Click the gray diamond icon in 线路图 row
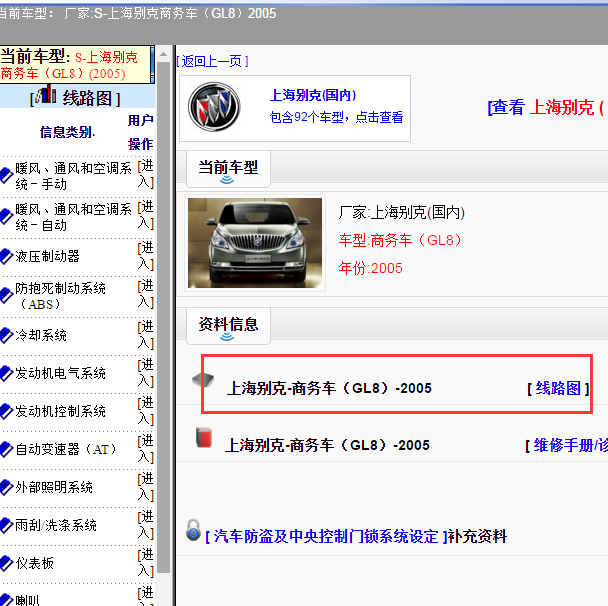This screenshot has width=608, height=606. click(x=203, y=380)
